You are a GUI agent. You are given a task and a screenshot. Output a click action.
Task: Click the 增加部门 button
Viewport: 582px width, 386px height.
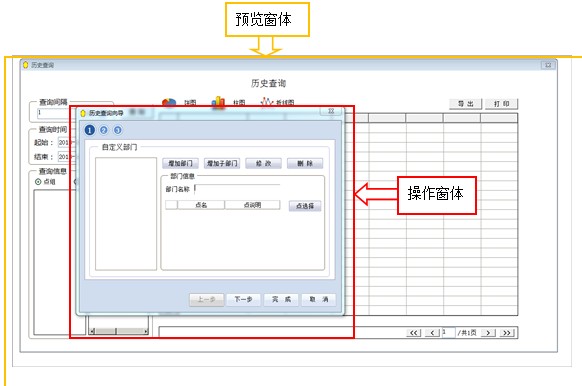click(180, 163)
